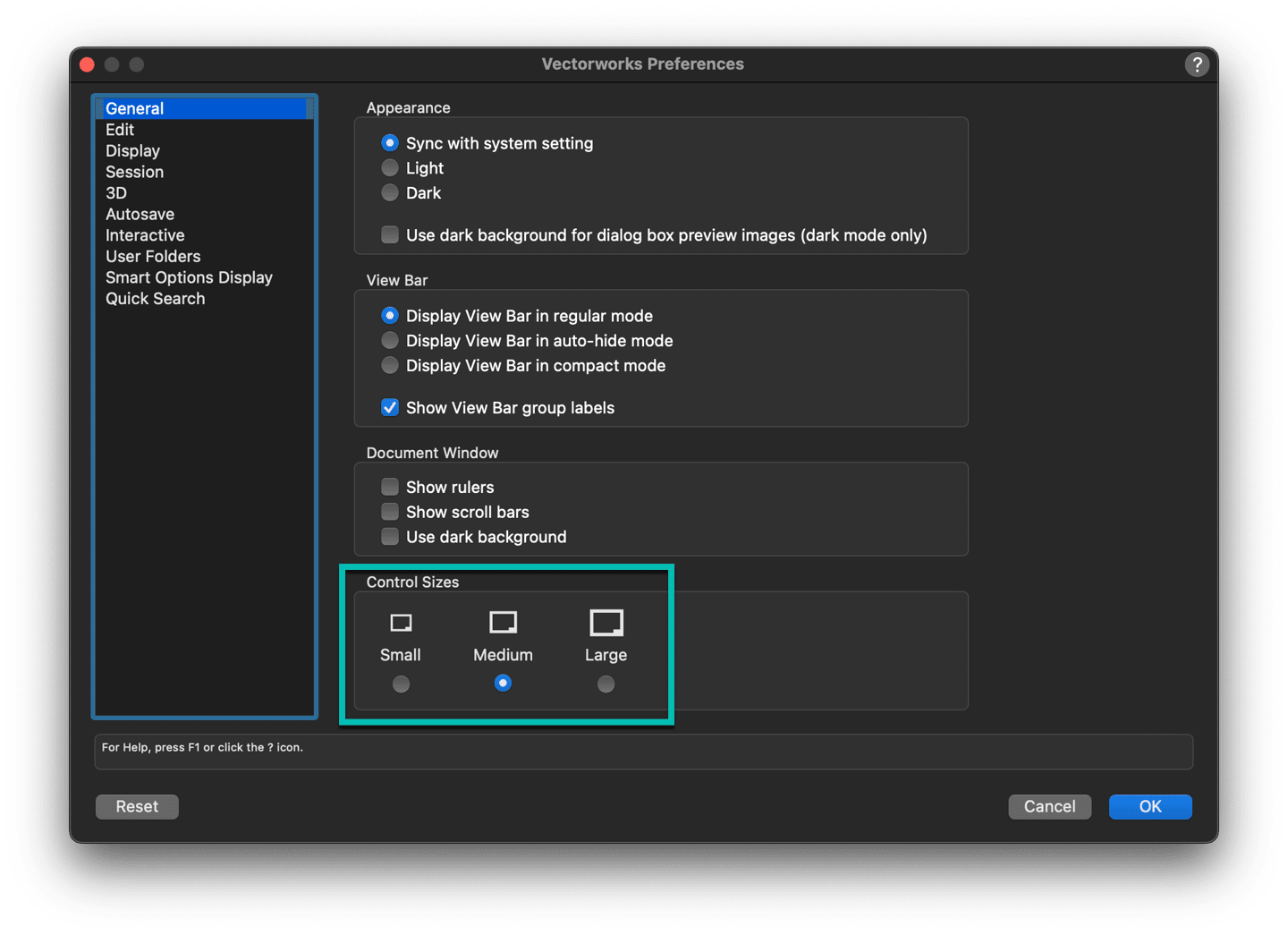Open help with the question mark icon

[1197, 64]
